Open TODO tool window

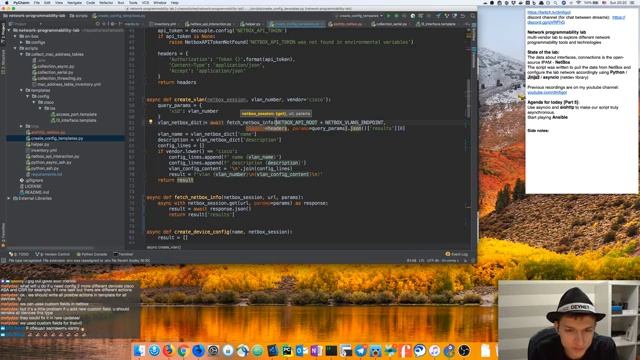[x=20, y=254]
